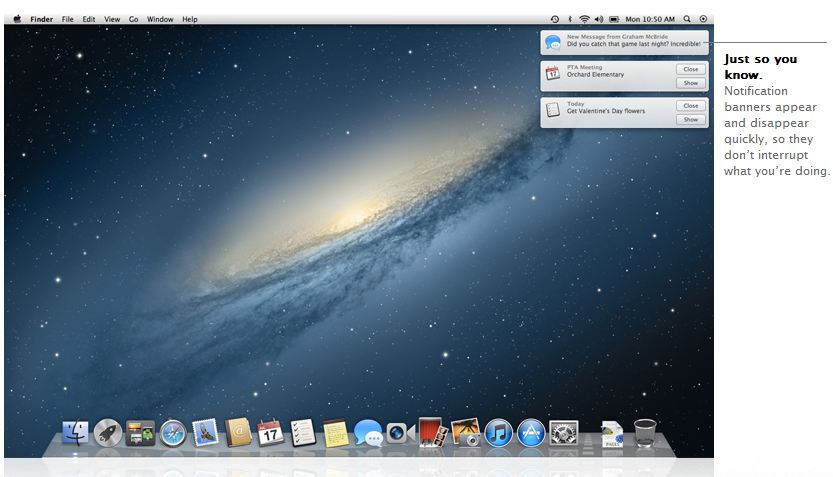Screen dimensions: 833x477
Task: Open iPhoto icon in the Dock
Action: 465,432
